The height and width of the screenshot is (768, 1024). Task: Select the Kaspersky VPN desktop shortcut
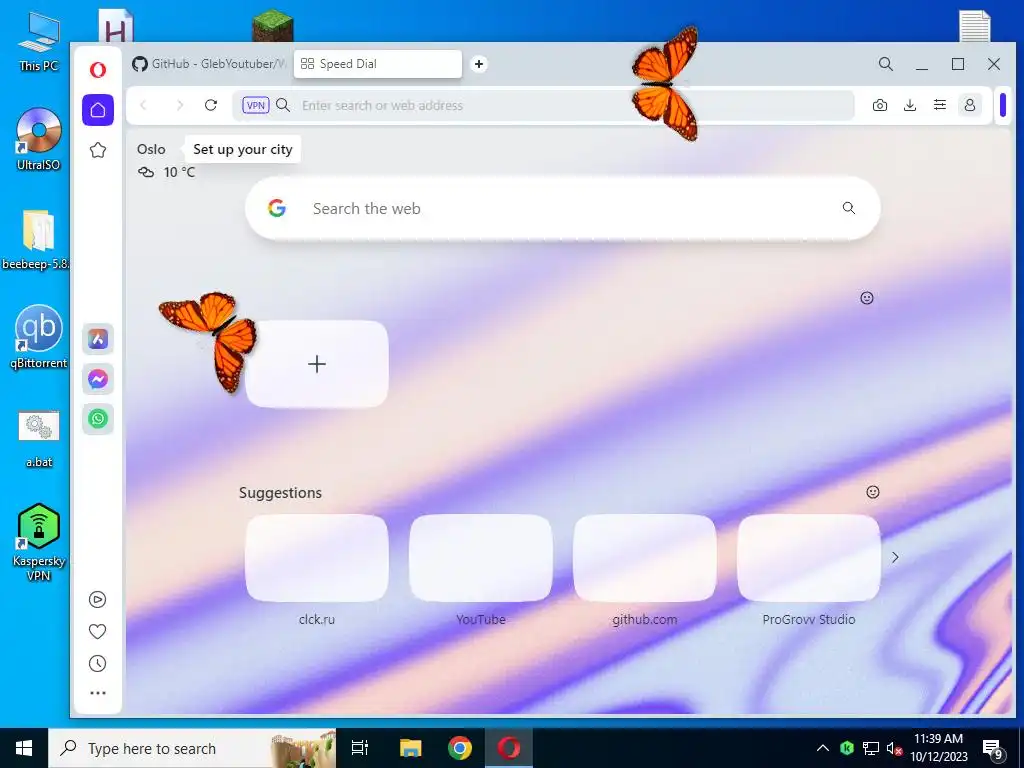coord(39,542)
